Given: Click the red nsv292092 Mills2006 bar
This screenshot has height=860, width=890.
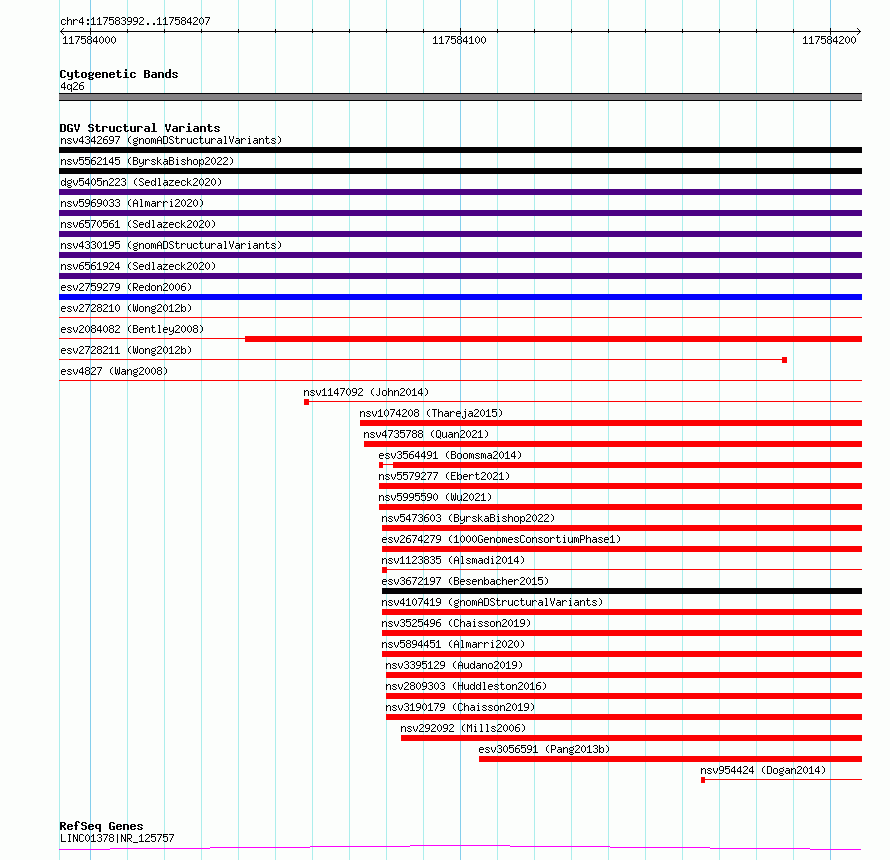Looking at the screenshot, I should pos(631,738).
